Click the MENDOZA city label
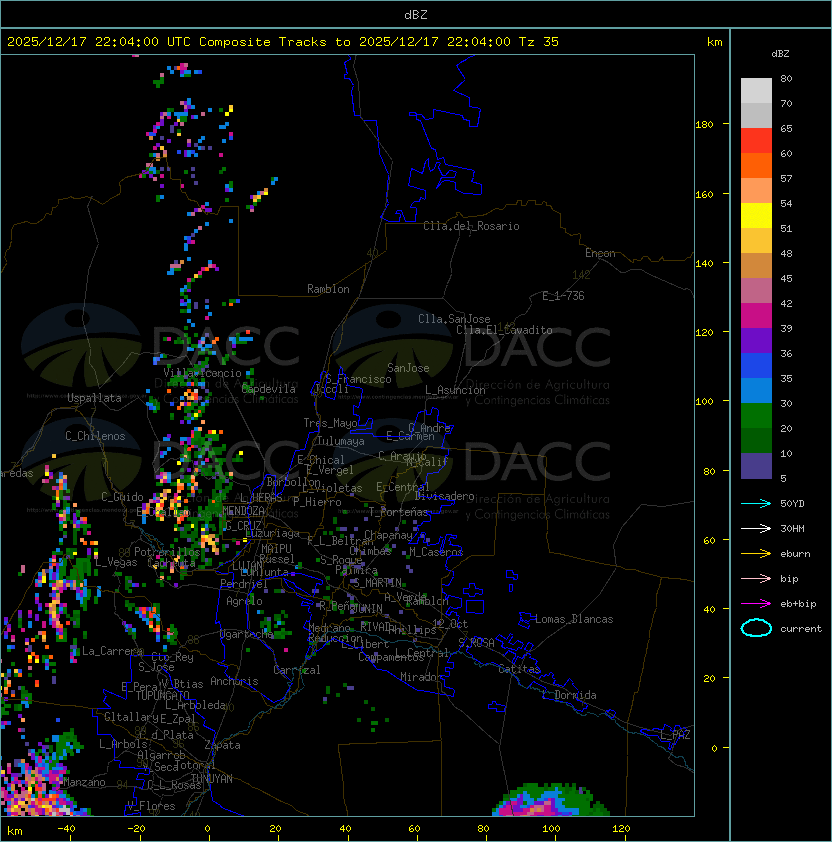 [243, 510]
